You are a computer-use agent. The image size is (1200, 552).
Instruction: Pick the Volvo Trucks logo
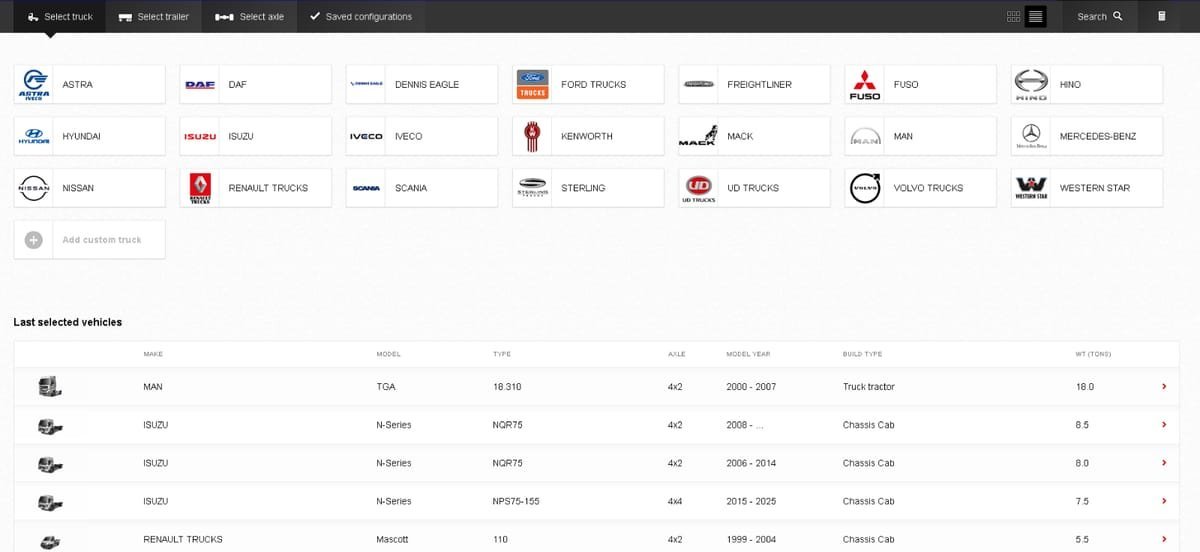point(864,188)
